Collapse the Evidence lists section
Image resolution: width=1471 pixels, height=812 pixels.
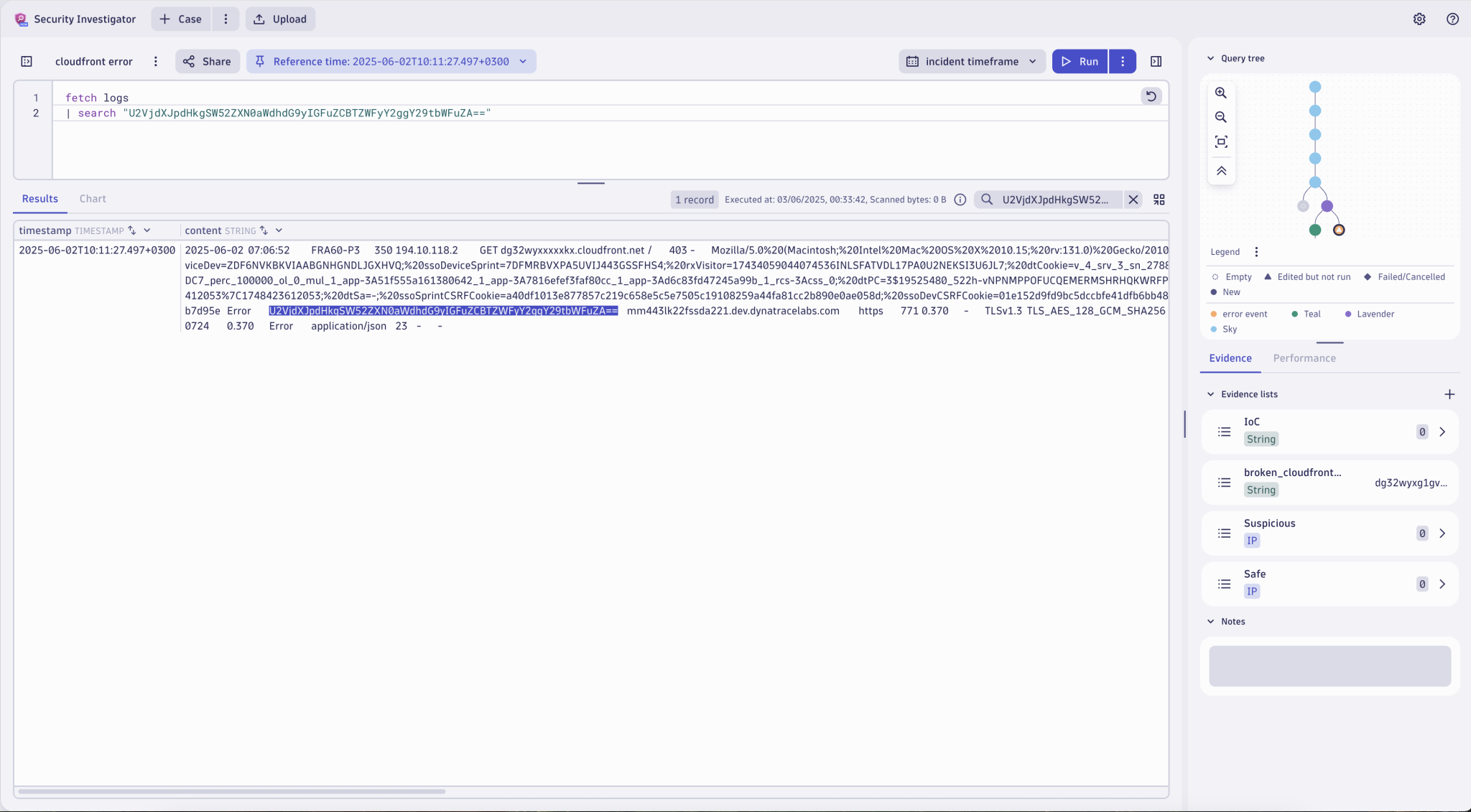click(1212, 393)
